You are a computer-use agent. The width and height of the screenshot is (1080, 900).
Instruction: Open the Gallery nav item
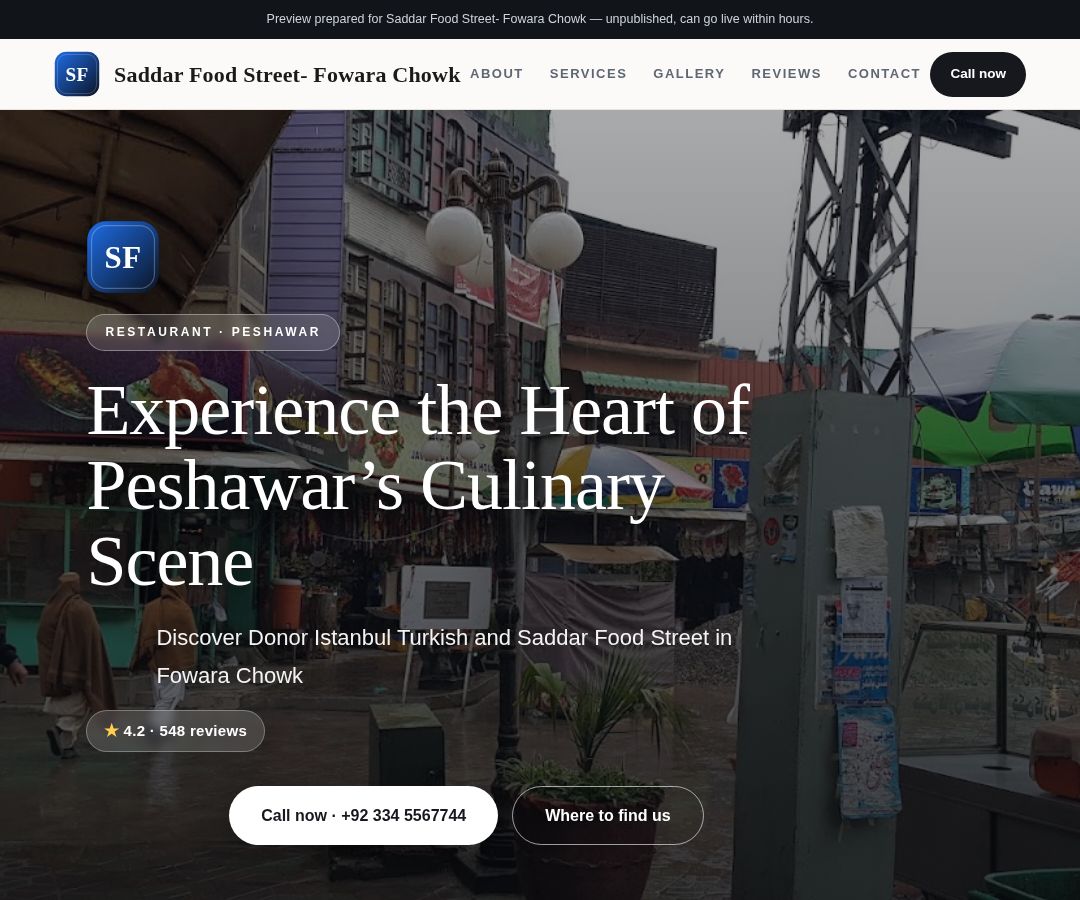click(x=689, y=74)
